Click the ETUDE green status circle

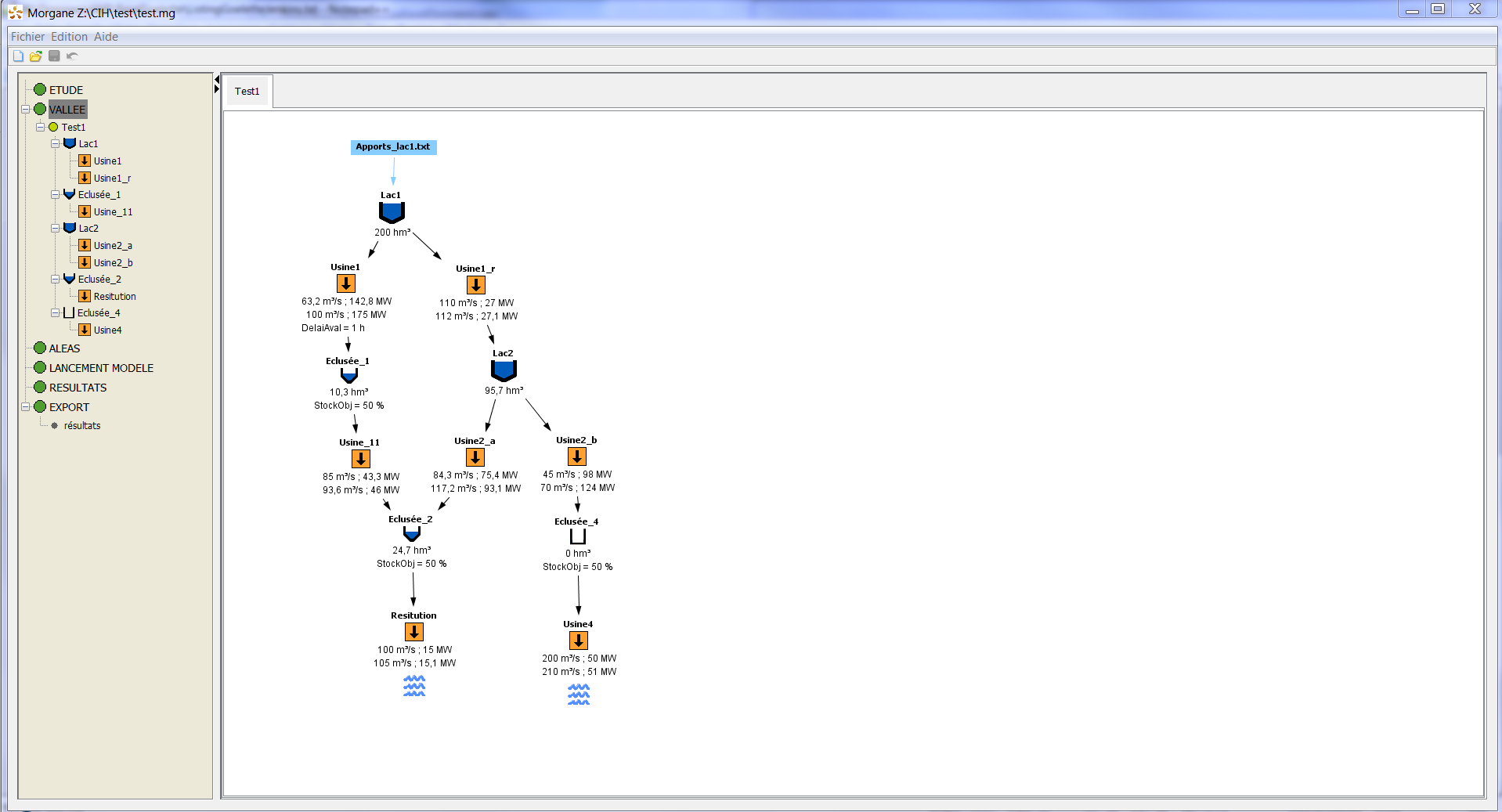40,89
